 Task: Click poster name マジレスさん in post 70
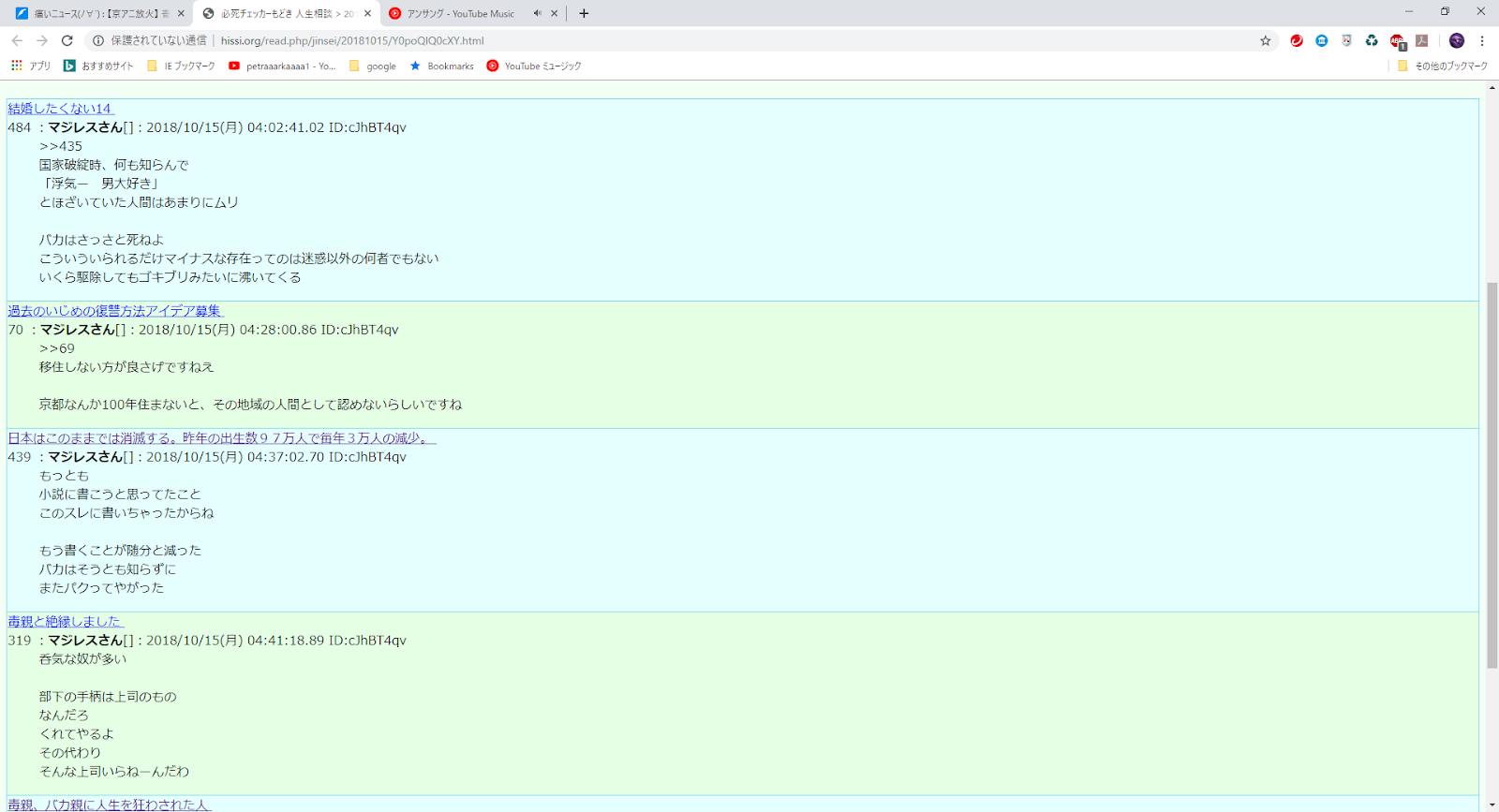point(78,330)
